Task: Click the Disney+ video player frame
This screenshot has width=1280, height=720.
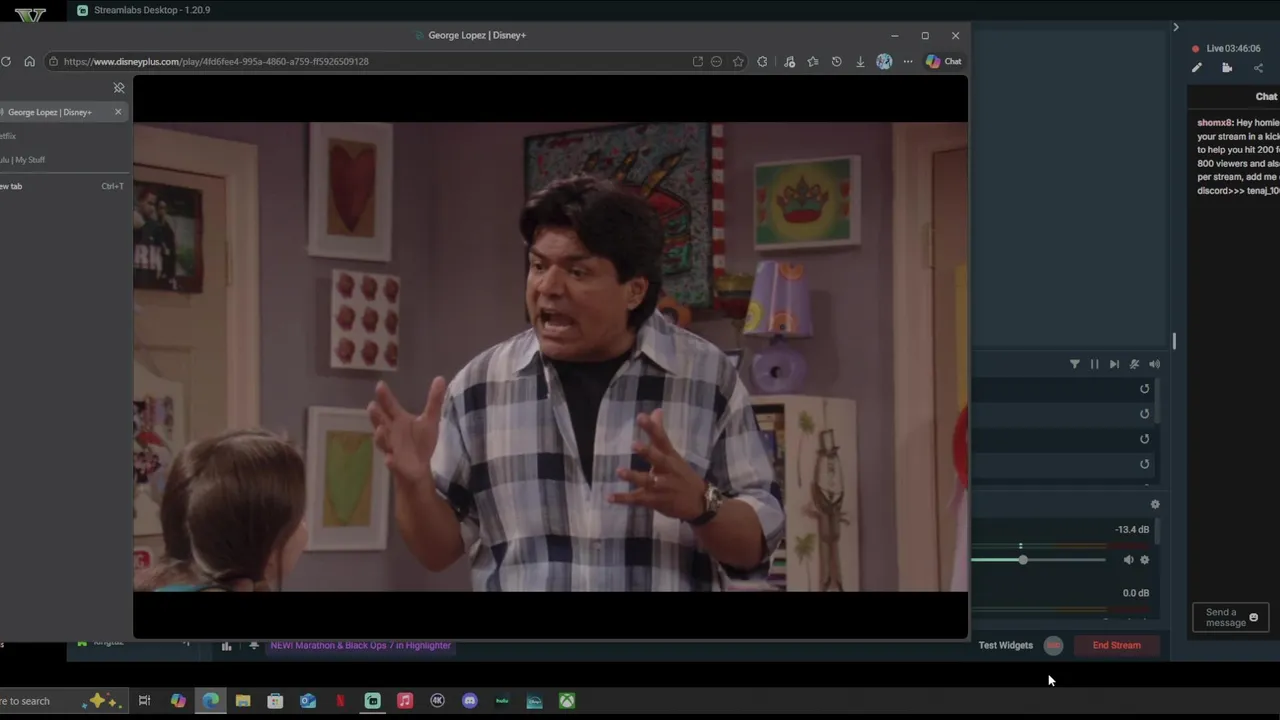Action: click(550, 357)
